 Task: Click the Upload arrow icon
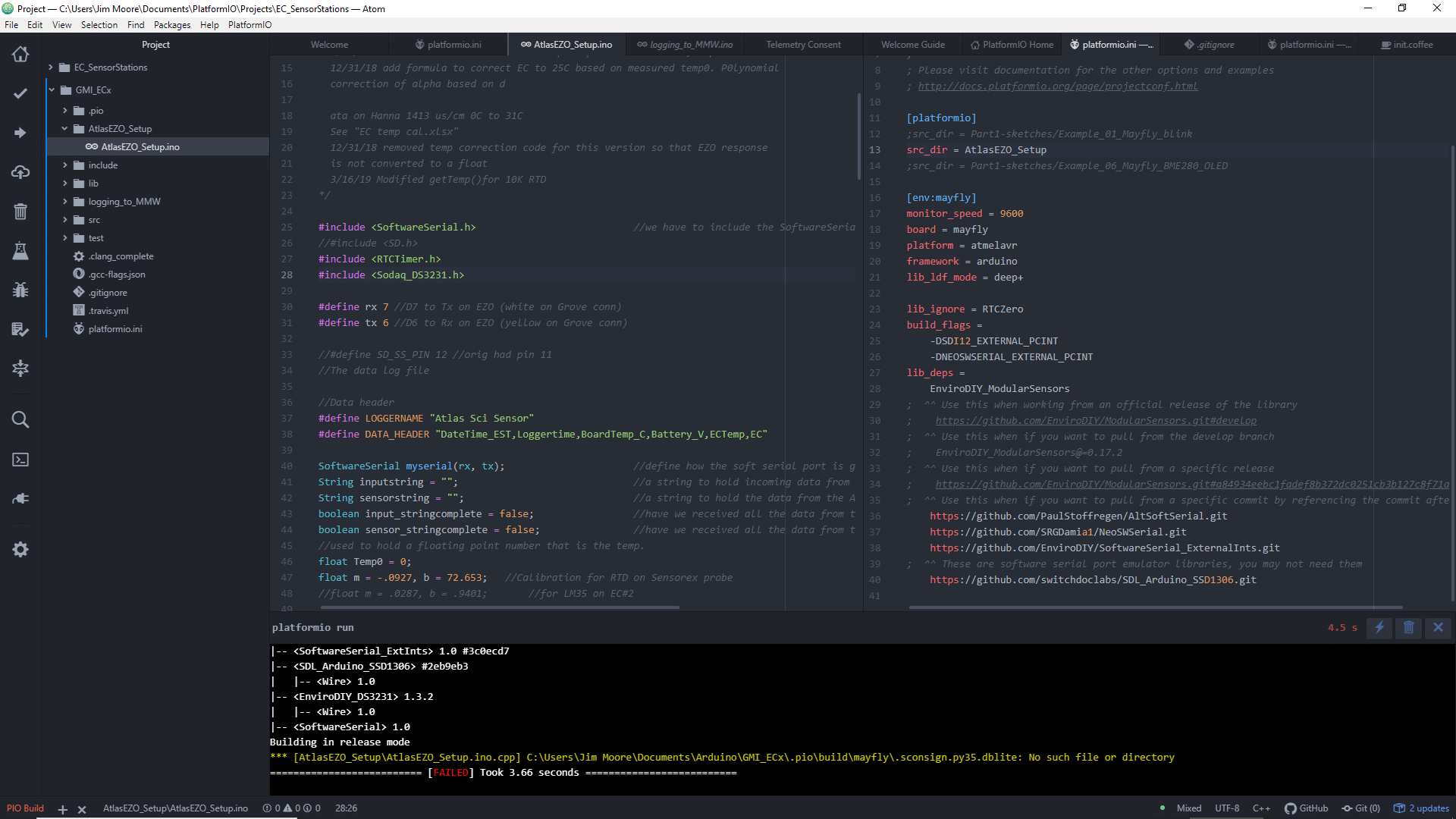[20, 133]
